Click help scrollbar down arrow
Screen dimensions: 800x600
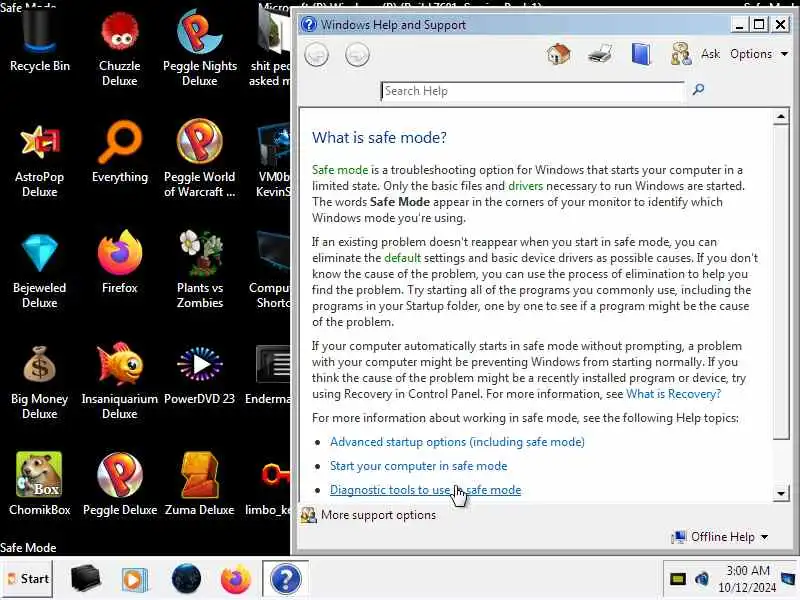(781, 493)
